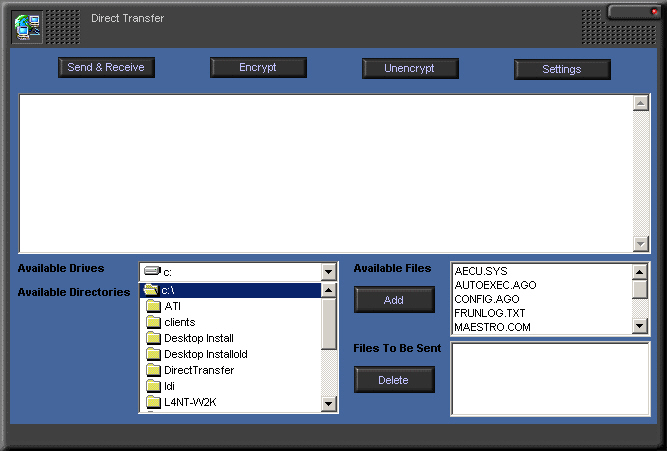
Task: Select file FRUNLOG.TXT
Action: pyautogui.click(x=542, y=313)
